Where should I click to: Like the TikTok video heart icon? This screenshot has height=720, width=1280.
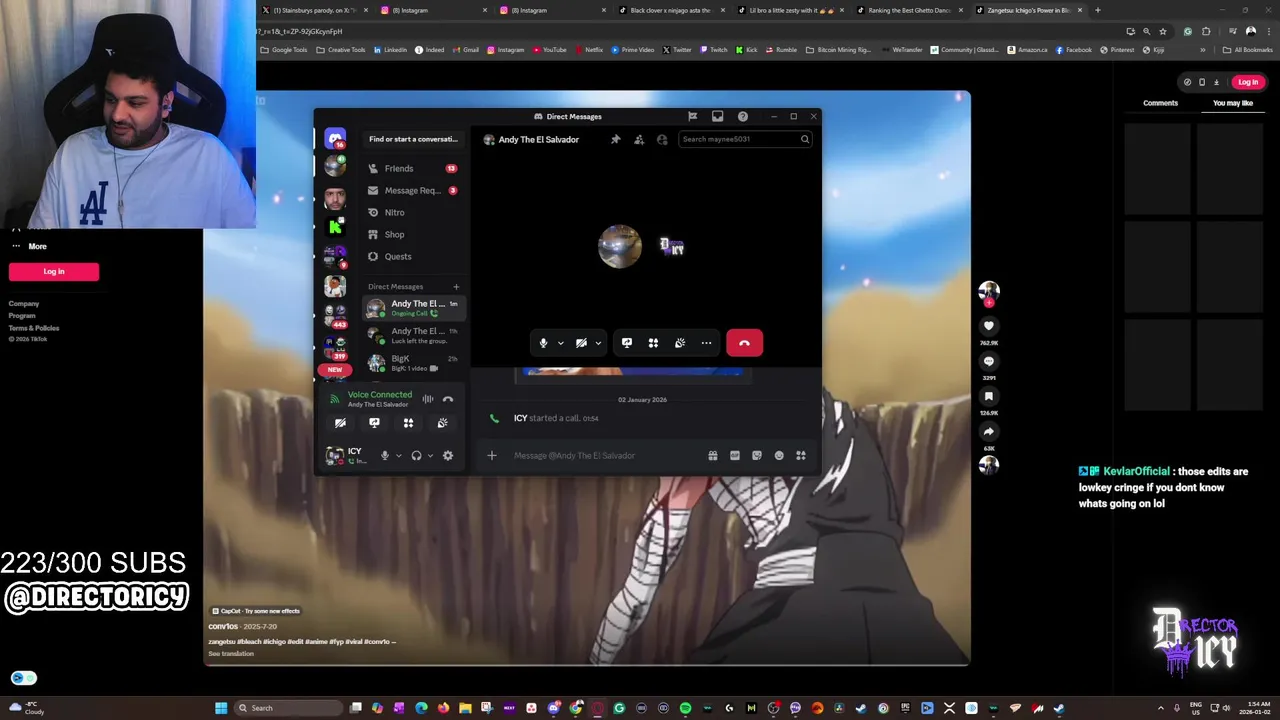pos(989,326)
